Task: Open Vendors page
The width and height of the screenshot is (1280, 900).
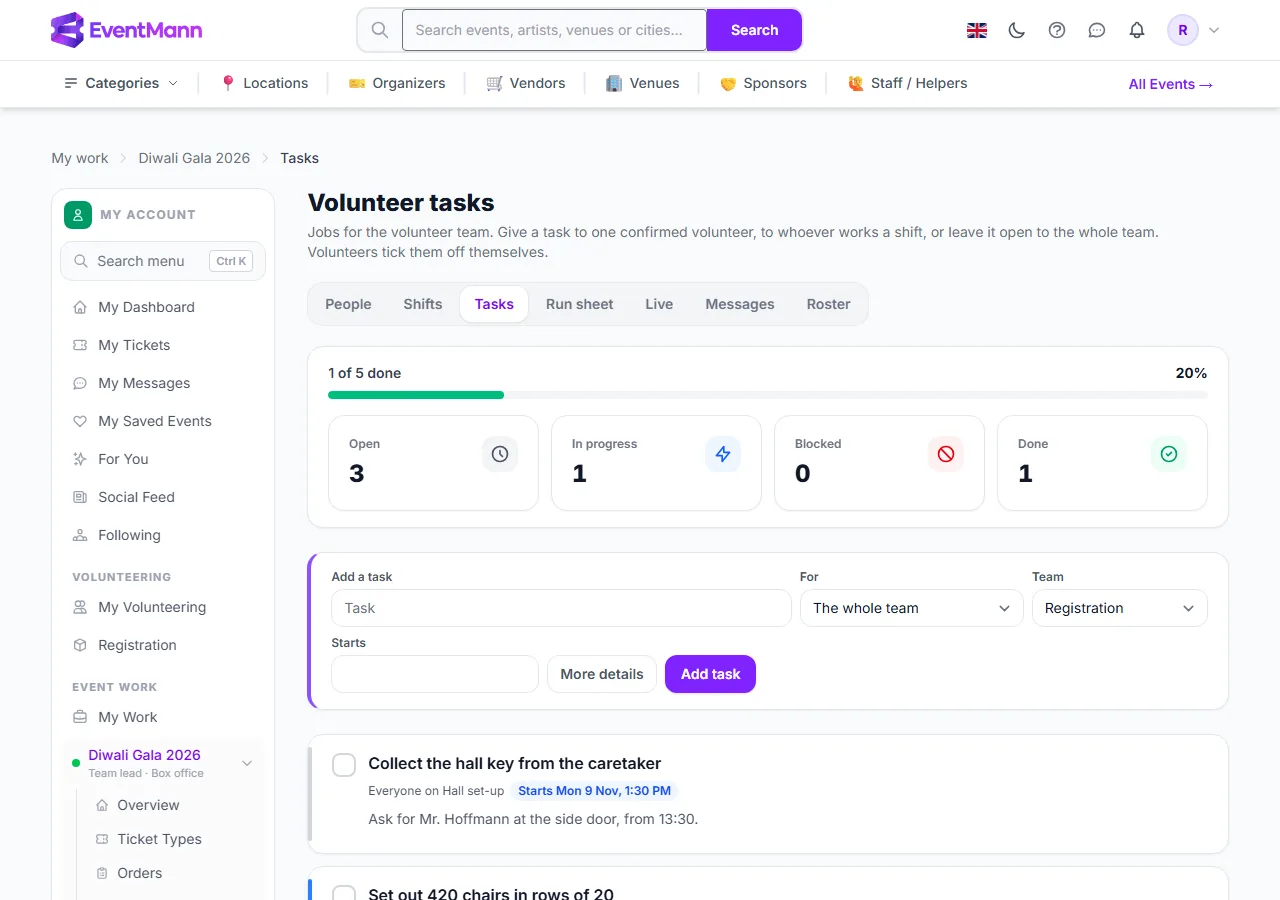Action: tap(526, 83)
